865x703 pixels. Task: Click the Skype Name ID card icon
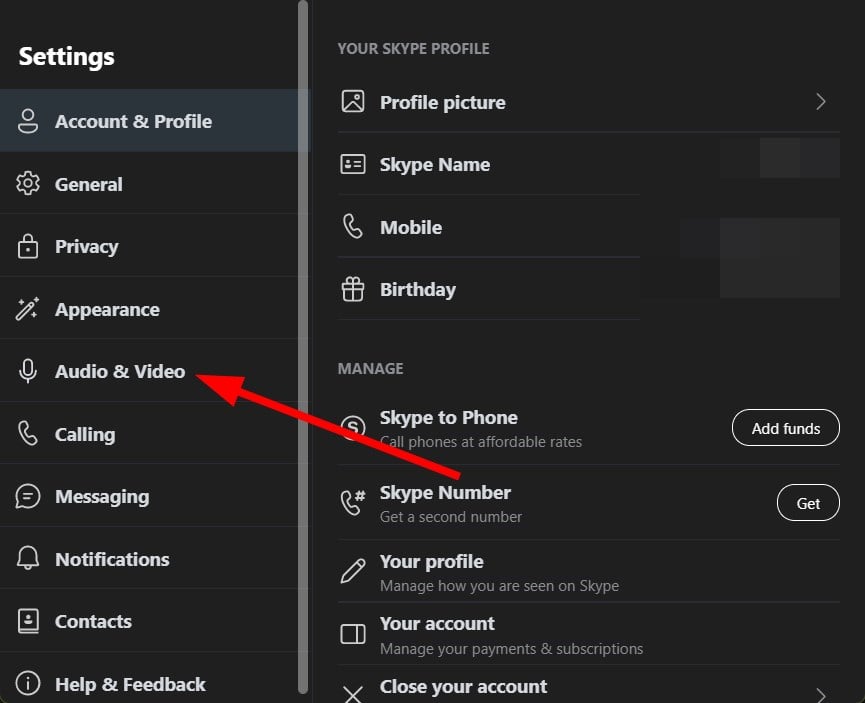[353, 164]
